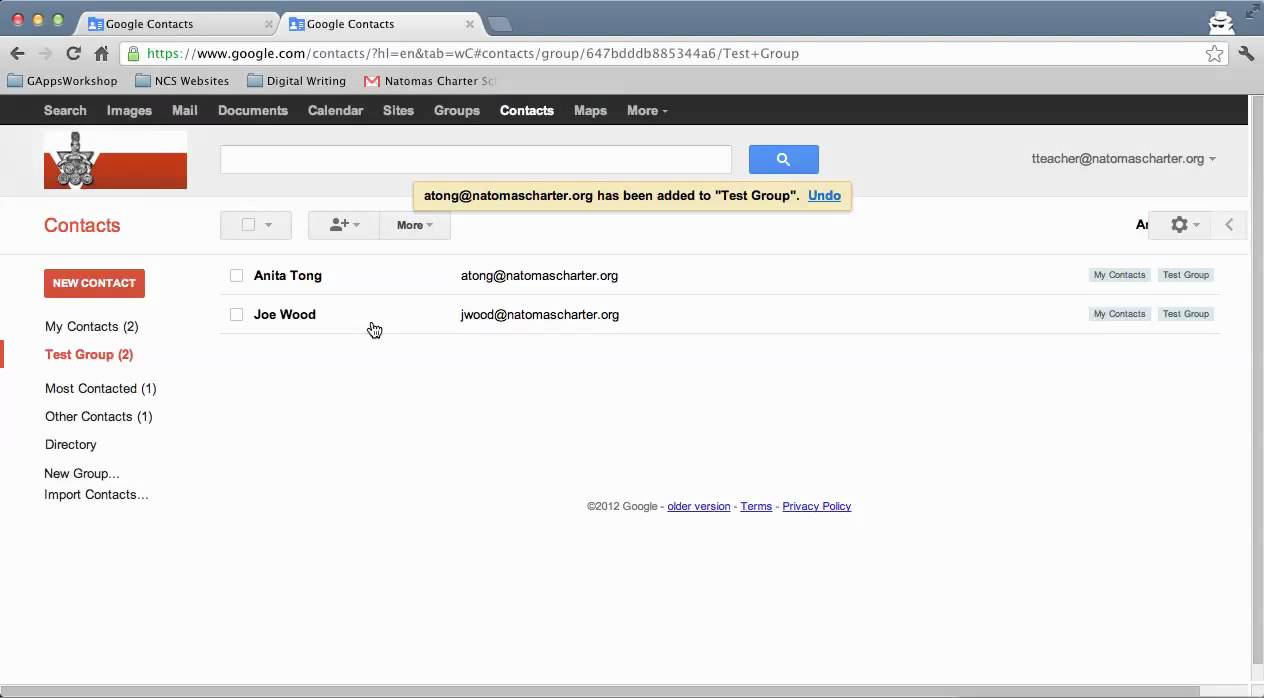Open Maps from the top bar

[x=590, y=110]
